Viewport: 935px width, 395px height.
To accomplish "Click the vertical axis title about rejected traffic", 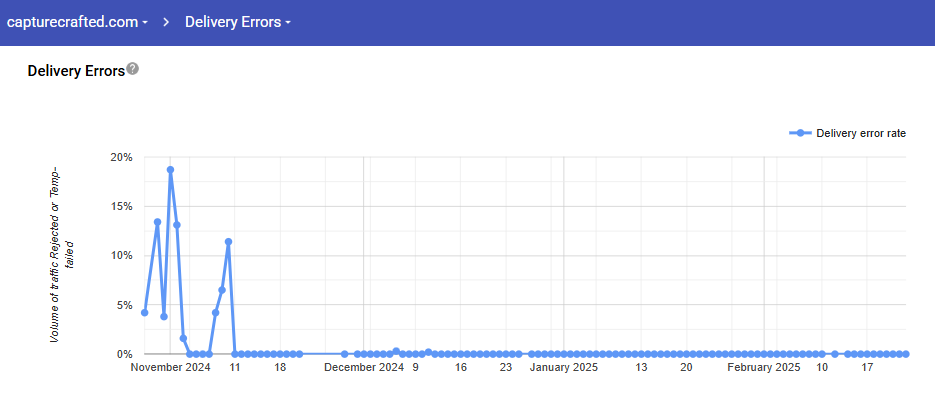I will [62, 254].
